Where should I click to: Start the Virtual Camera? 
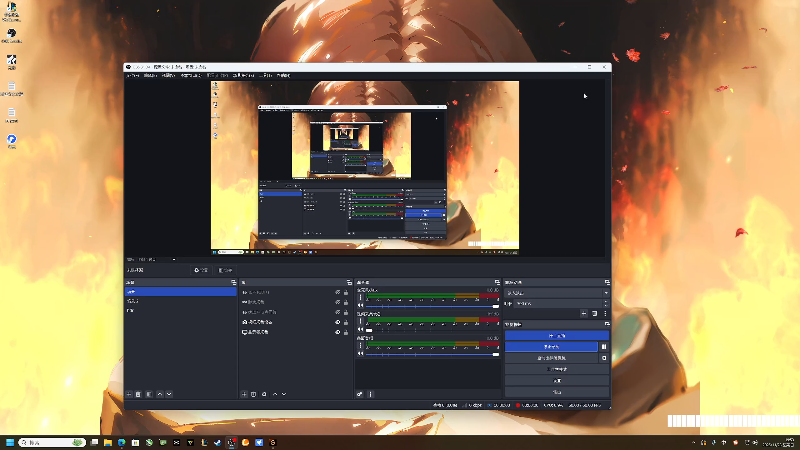tap(551, 358)
